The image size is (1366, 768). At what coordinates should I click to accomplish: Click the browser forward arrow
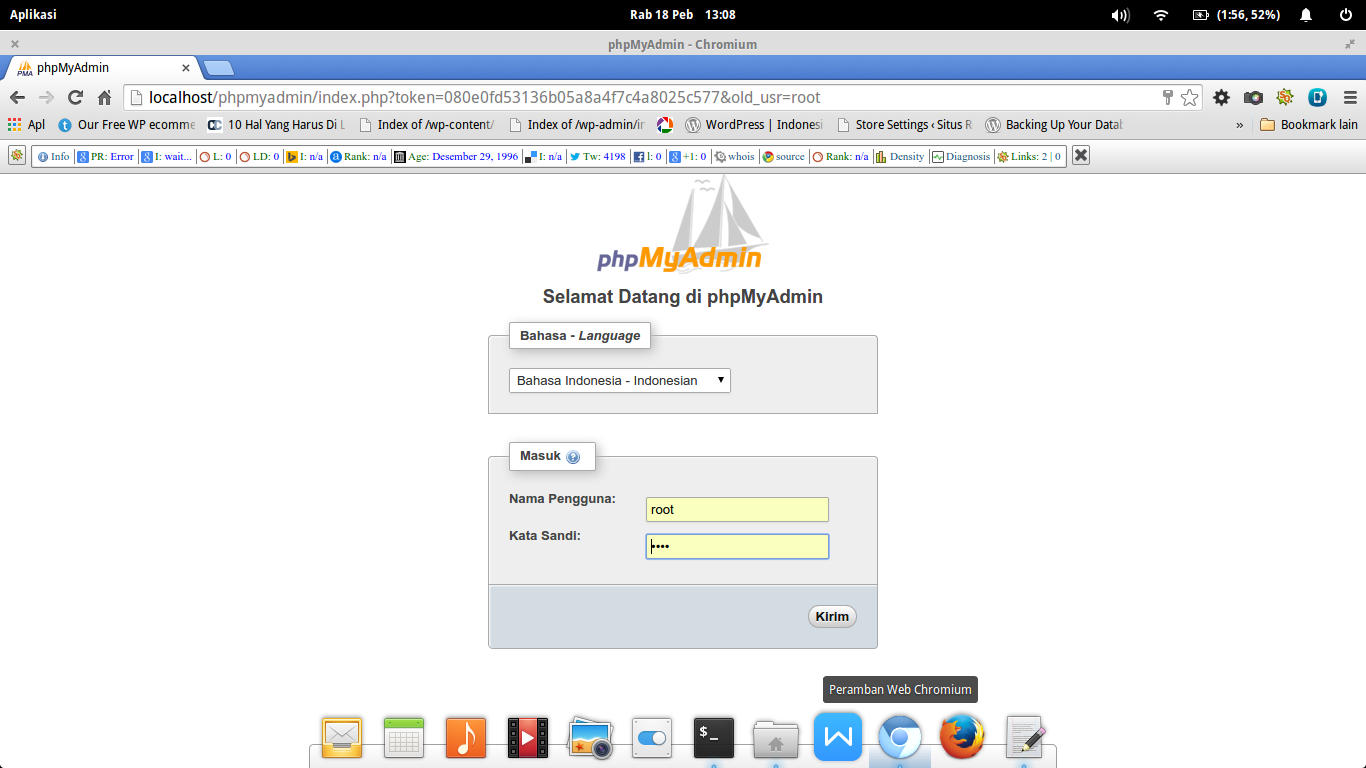pos(46,97)
